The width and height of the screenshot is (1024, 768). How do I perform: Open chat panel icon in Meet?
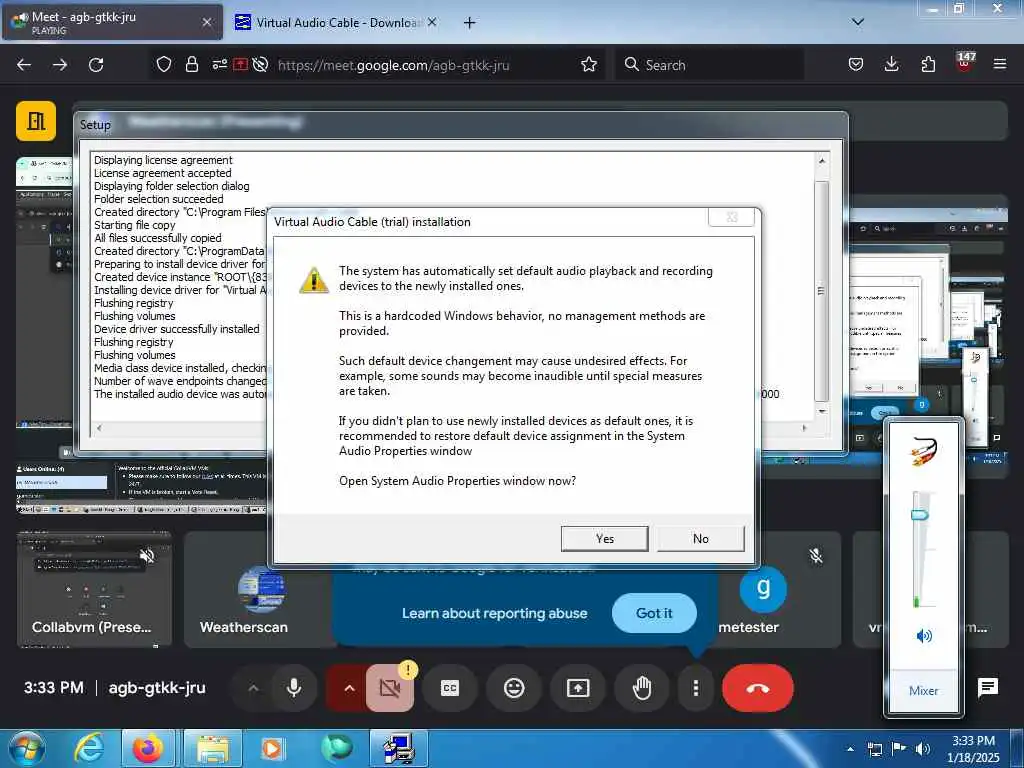[x=987, y=687]
